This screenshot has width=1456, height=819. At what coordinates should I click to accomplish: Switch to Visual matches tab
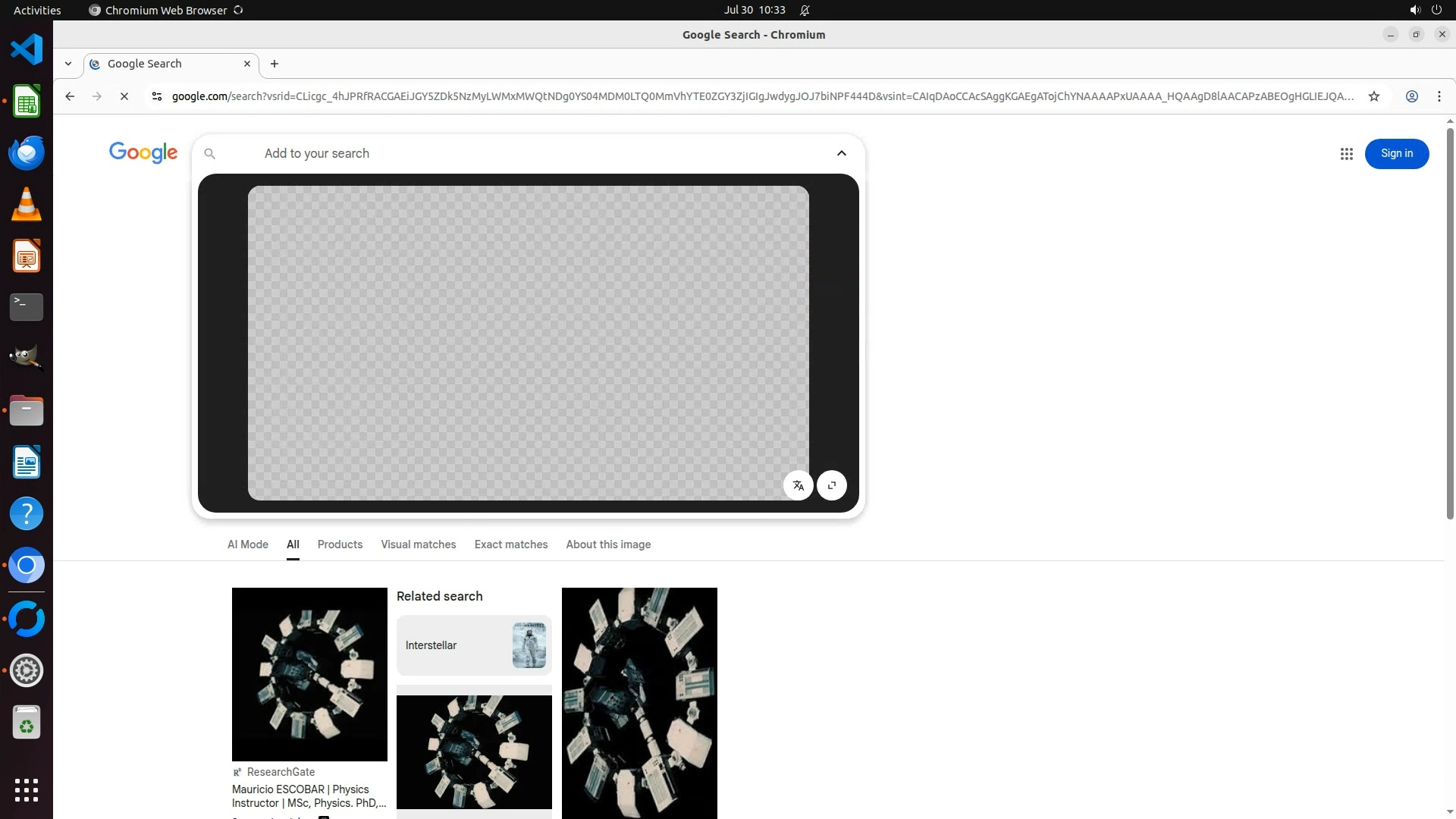418,544
